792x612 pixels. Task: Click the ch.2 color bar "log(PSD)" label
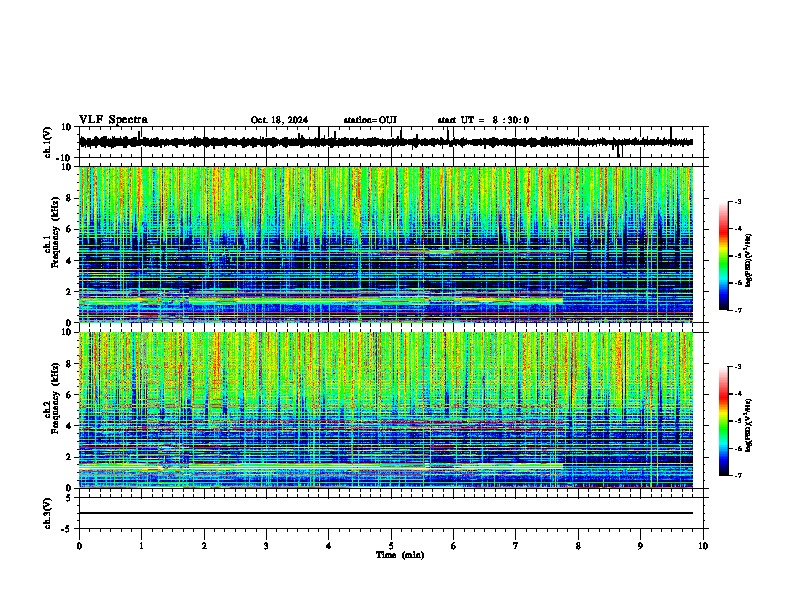pos(749,425)
